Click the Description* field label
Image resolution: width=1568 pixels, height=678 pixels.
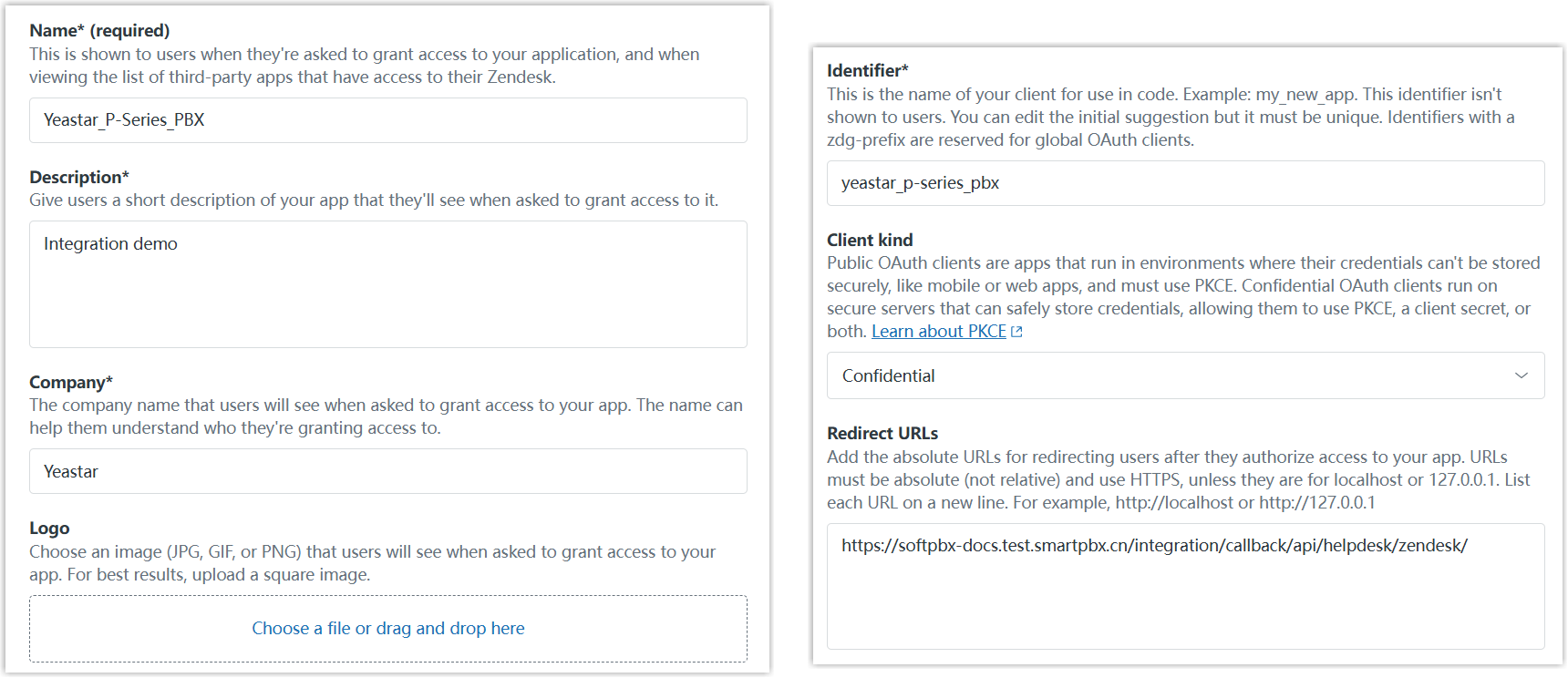click(x=79, y=177)
